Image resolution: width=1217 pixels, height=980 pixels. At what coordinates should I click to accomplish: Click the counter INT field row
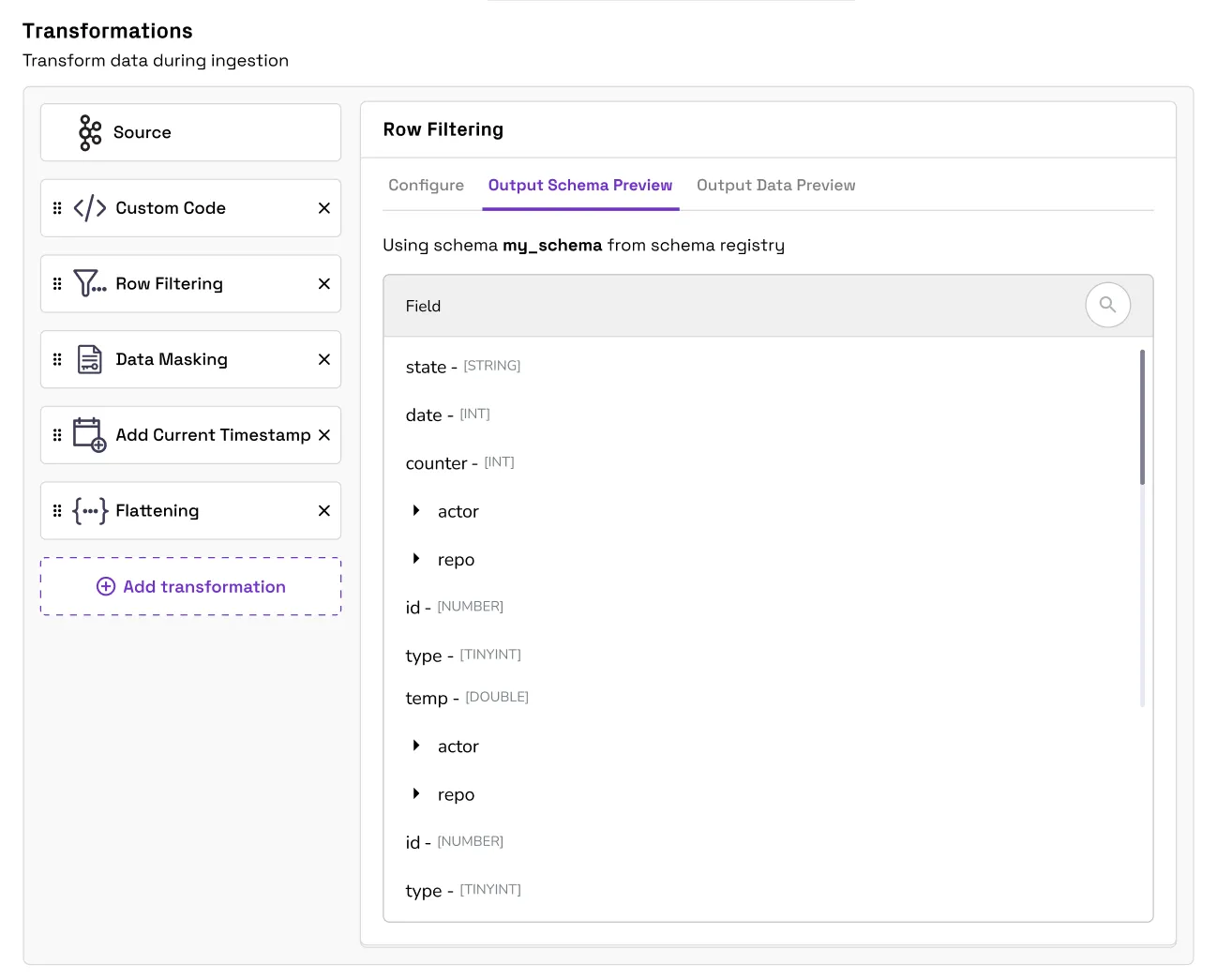point(460,463)
